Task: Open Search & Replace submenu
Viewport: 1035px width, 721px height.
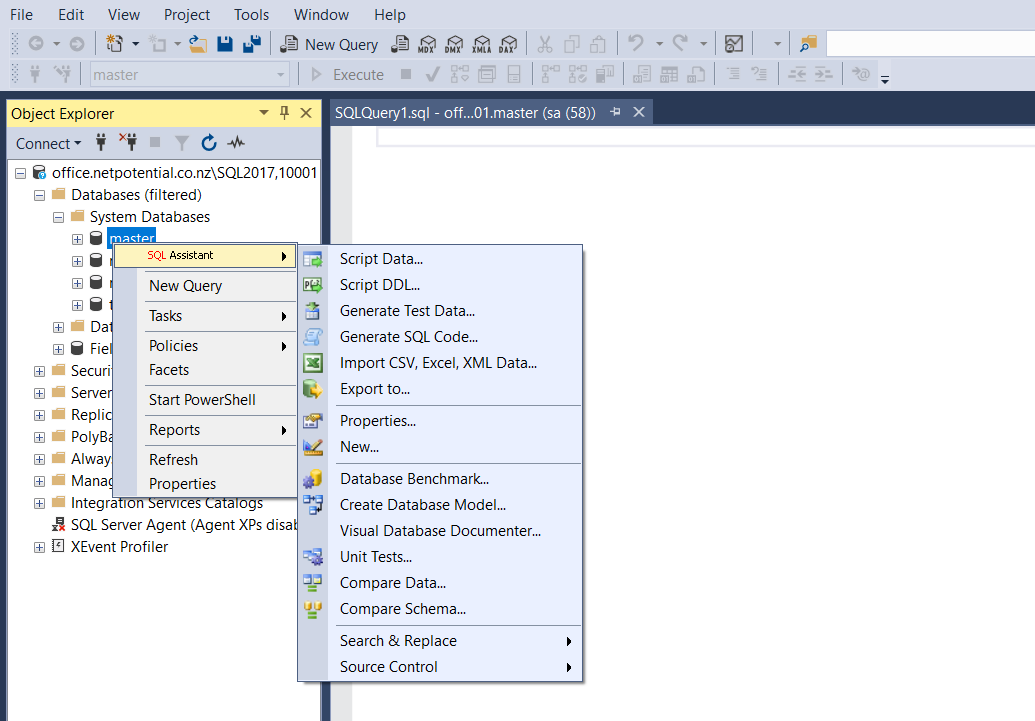Action: tap(440, 641)
